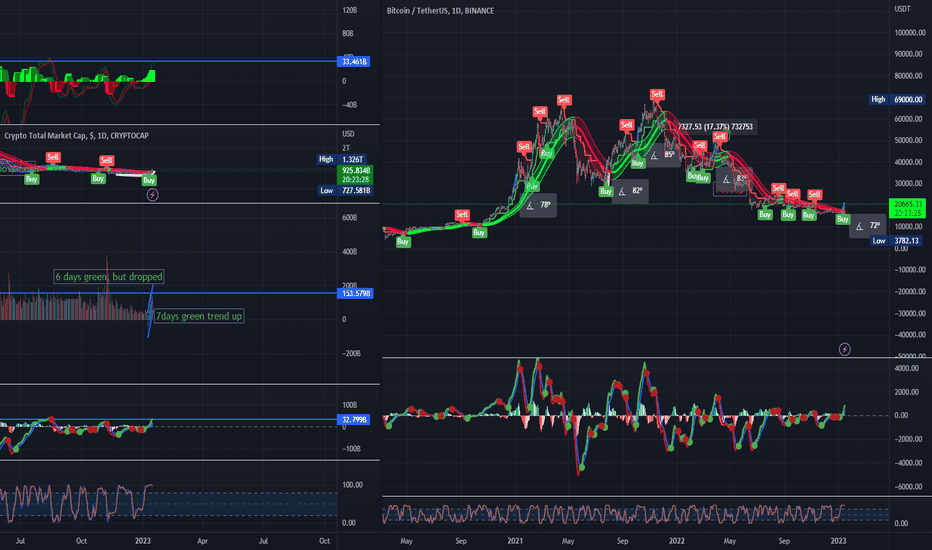Click the 7327.53 (17.37%) measurement label
The image size is (932, 550).
pos(715,127)
